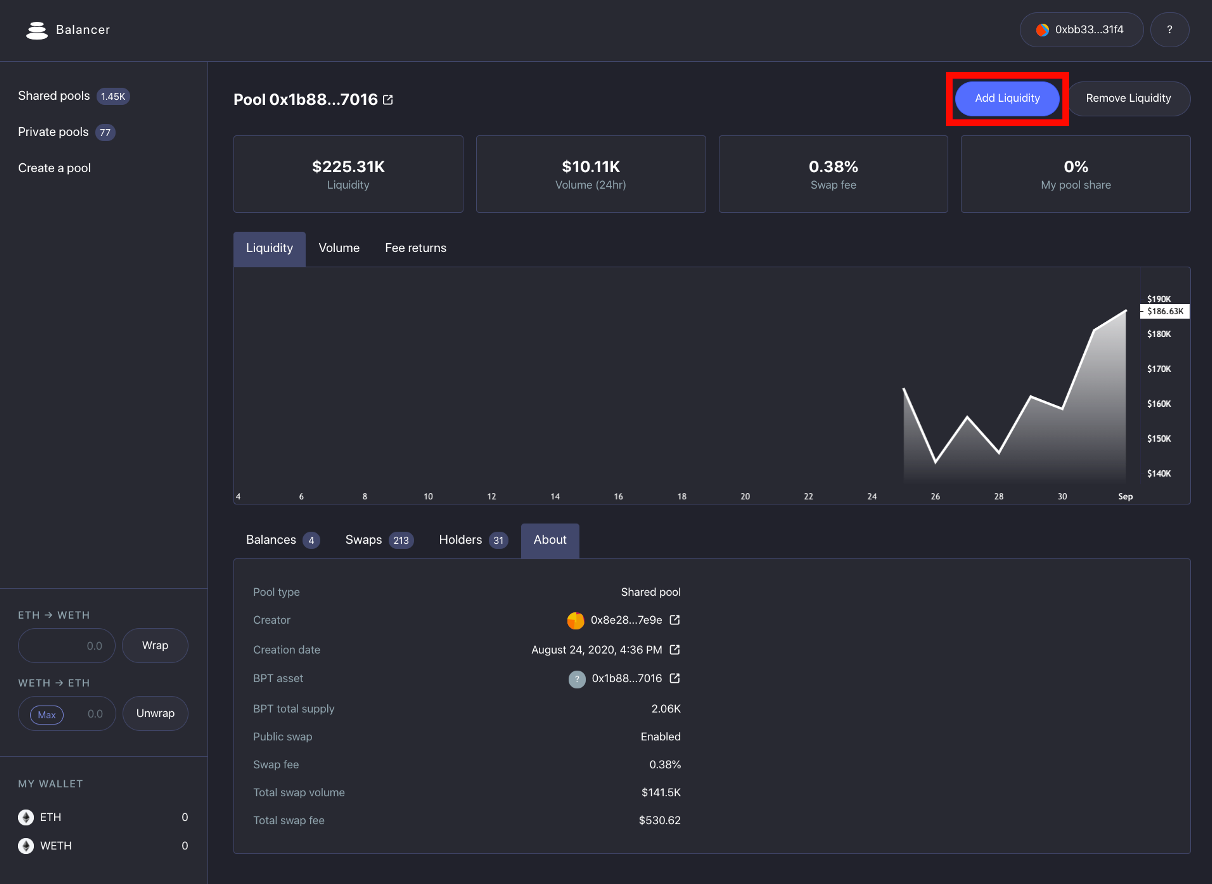Open Shared pools in the sidebar

click(x=53, y=95)
